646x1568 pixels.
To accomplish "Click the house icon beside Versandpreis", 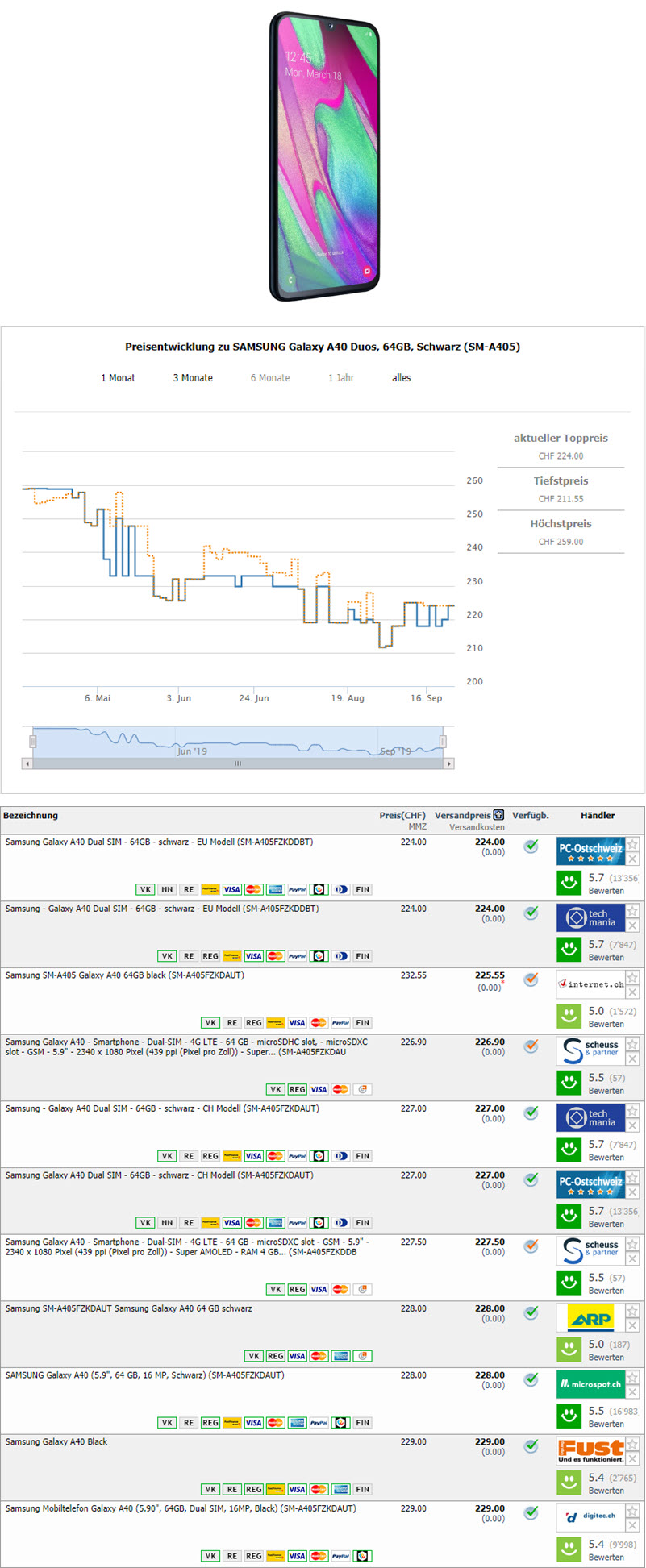I will (x=498, y=815).
